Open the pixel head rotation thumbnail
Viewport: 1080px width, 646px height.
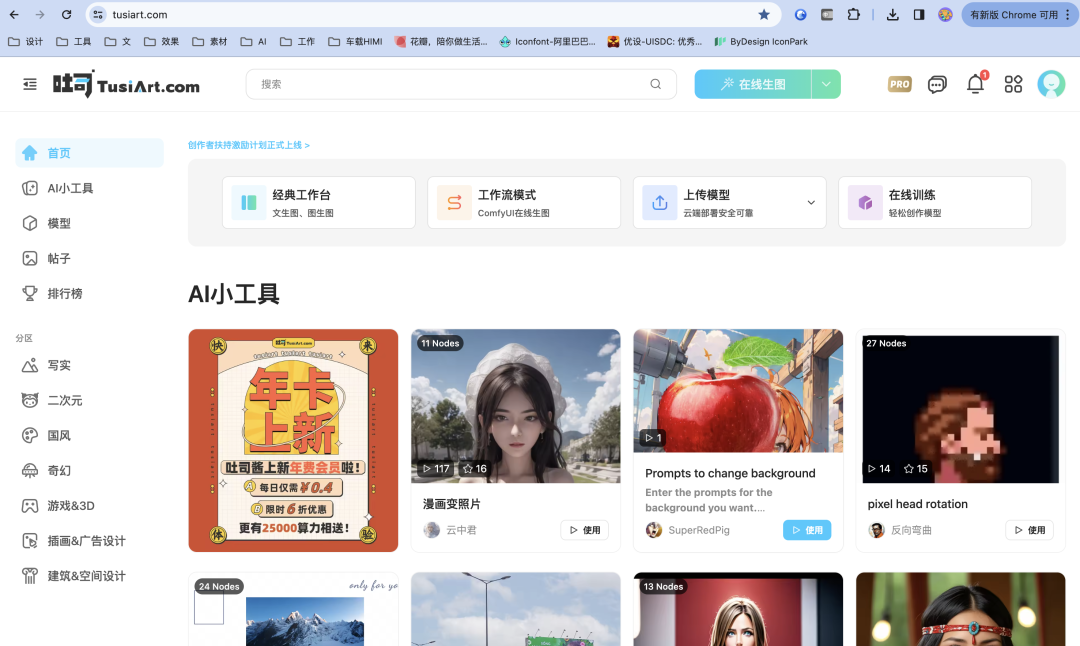[960, 408]
